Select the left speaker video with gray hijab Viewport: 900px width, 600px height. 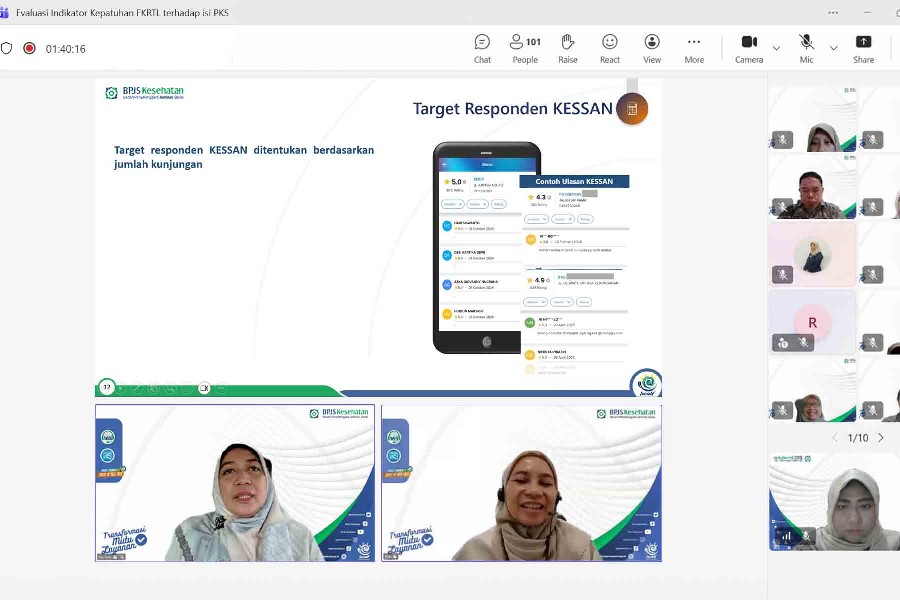click(x=235, y=483)
